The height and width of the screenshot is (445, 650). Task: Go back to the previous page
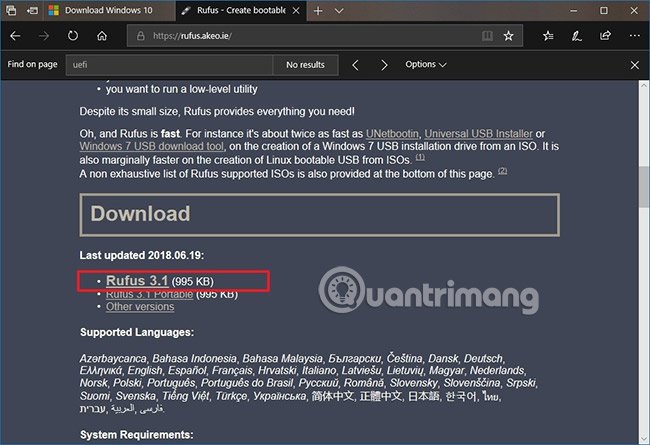coord(15,36)
